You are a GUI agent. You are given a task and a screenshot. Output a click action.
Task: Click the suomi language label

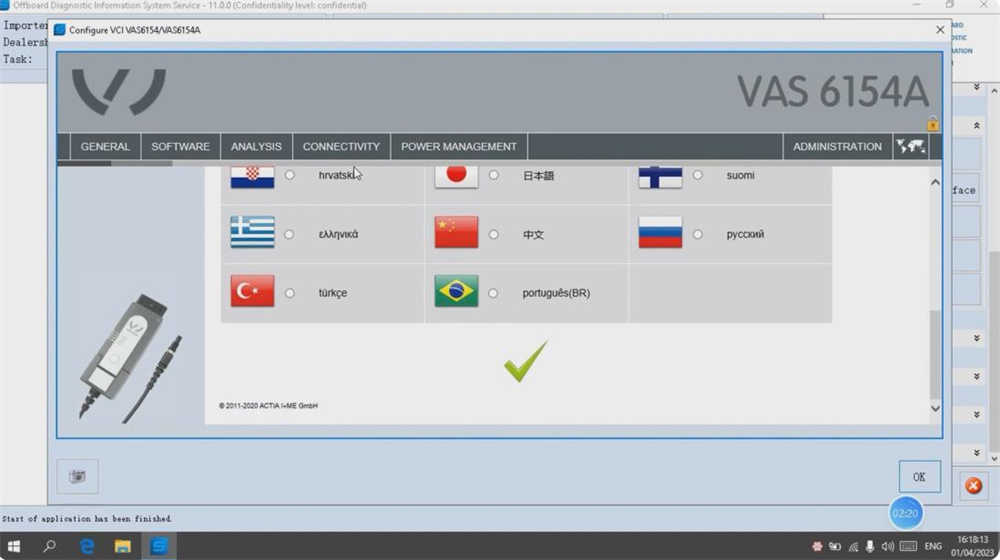pos(740,175)
